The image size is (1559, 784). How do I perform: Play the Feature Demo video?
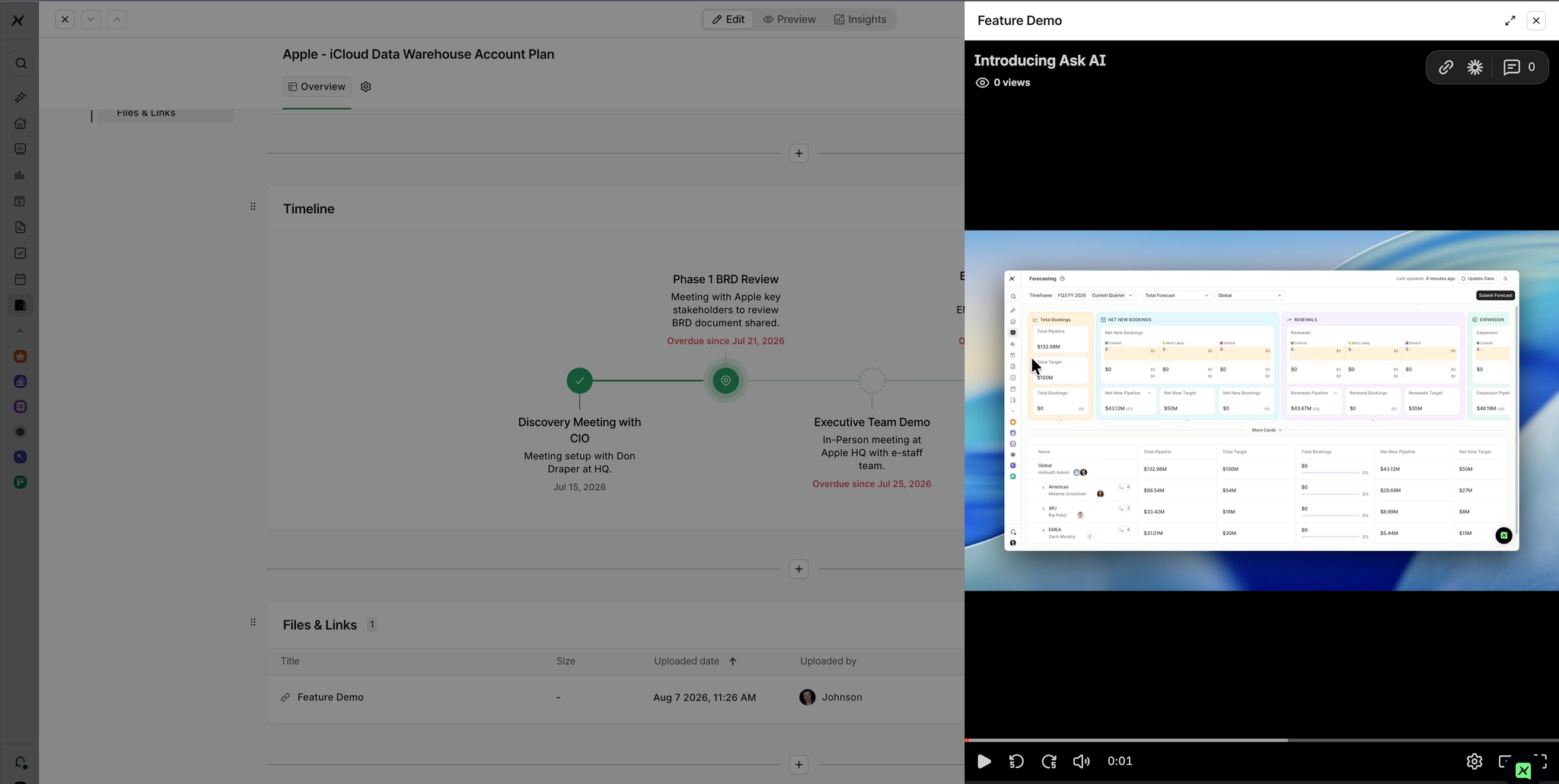pos(984,761)
